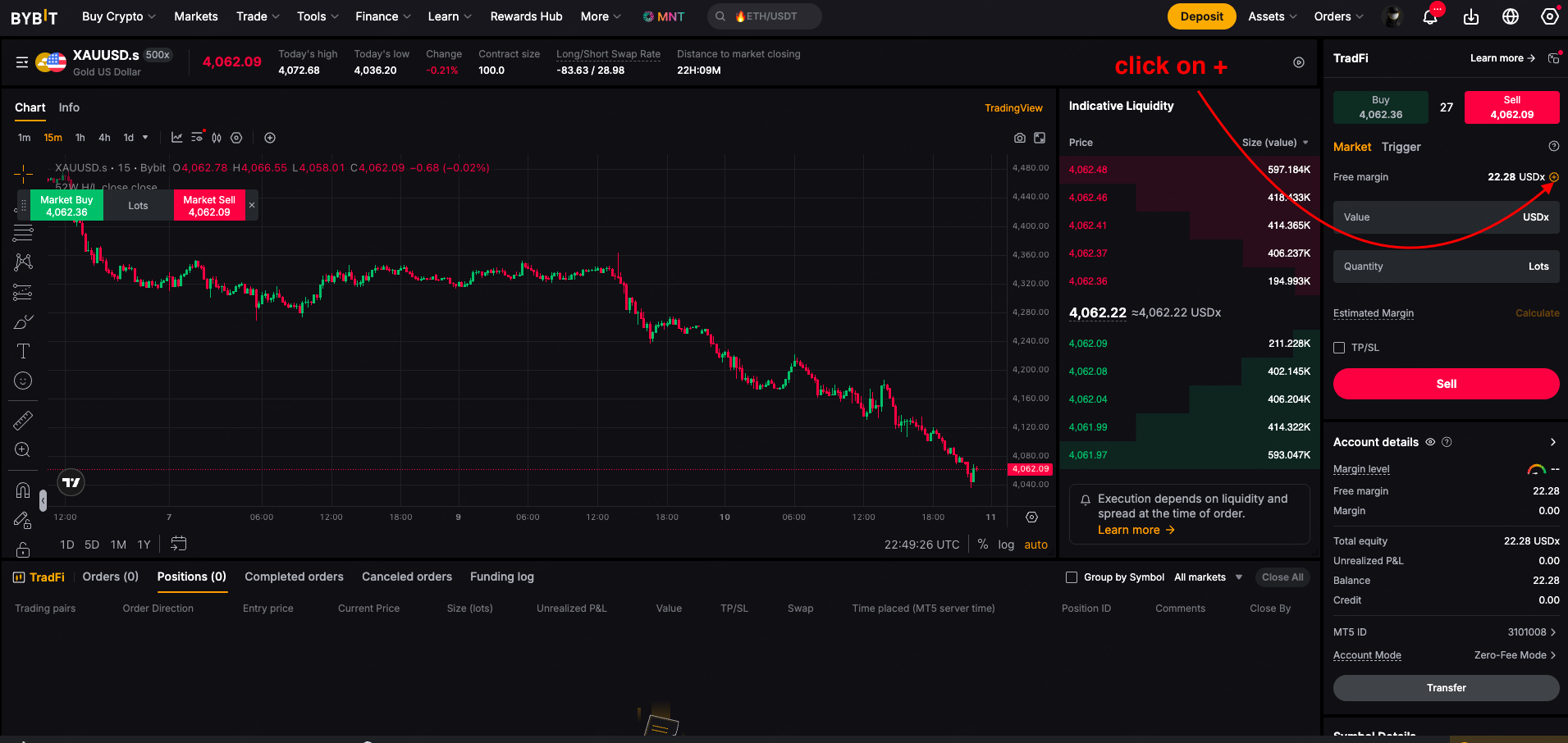Screen dimensions: 1568x743
Task: Open the emoji icons tool
Action: tap(23, 381)
